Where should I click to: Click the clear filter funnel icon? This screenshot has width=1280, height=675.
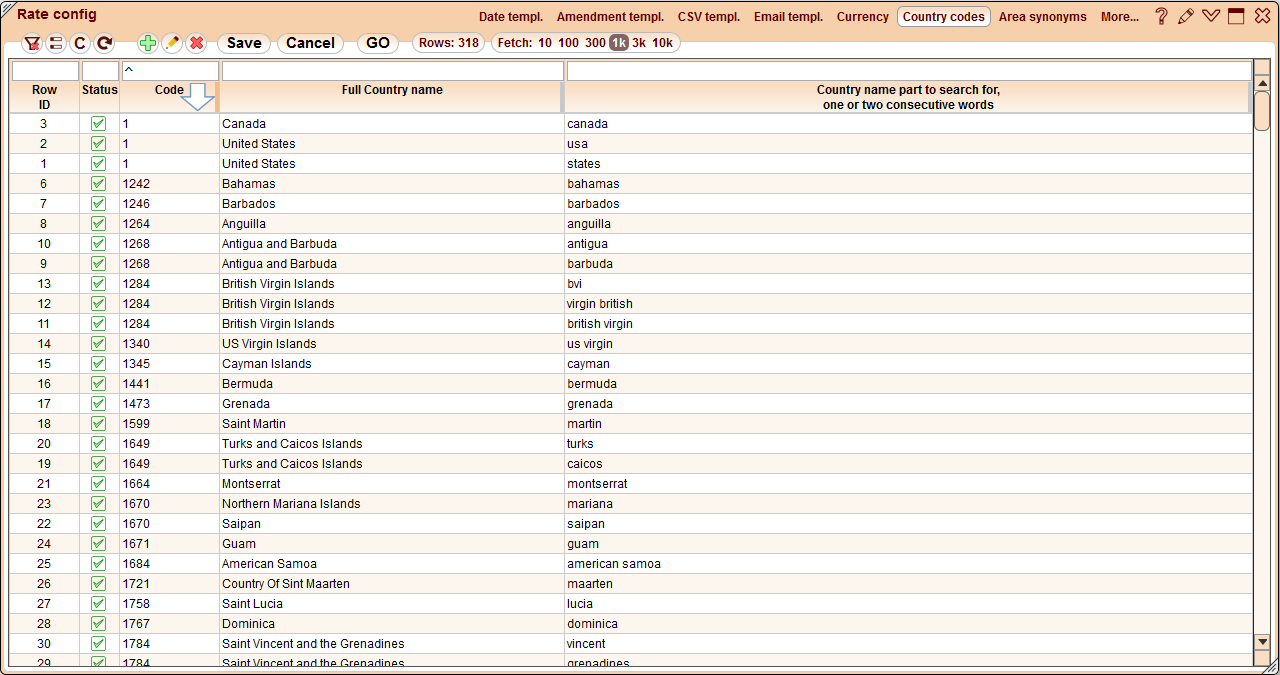pos(32,43)
